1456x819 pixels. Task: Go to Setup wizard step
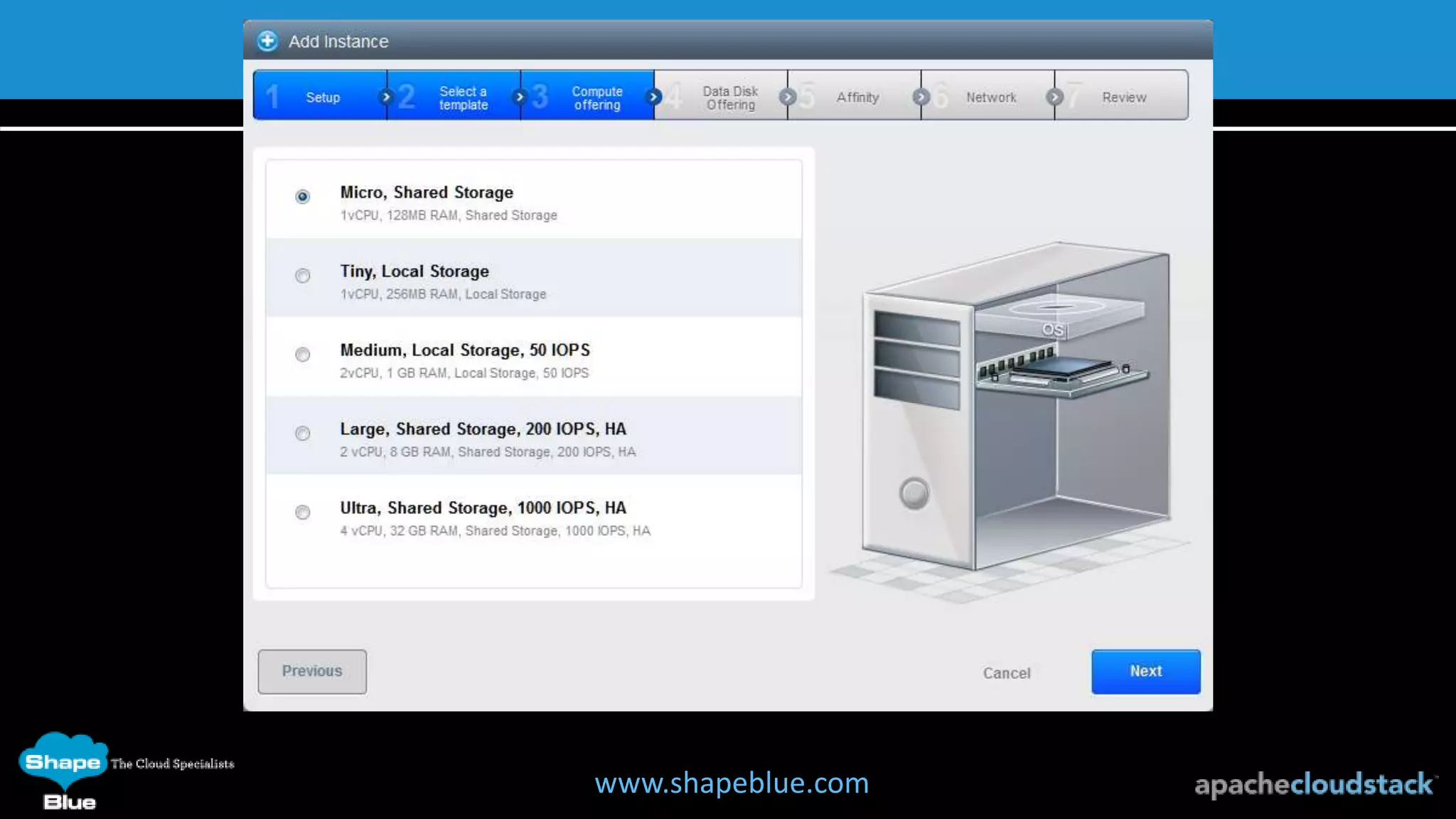pos(320,95)
